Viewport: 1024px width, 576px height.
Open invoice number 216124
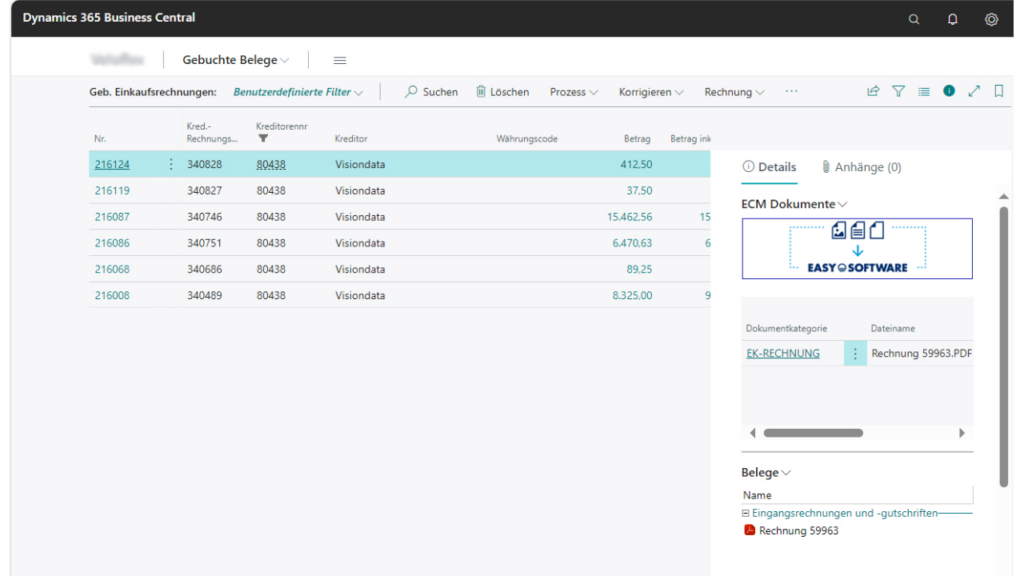coord(112,165)
